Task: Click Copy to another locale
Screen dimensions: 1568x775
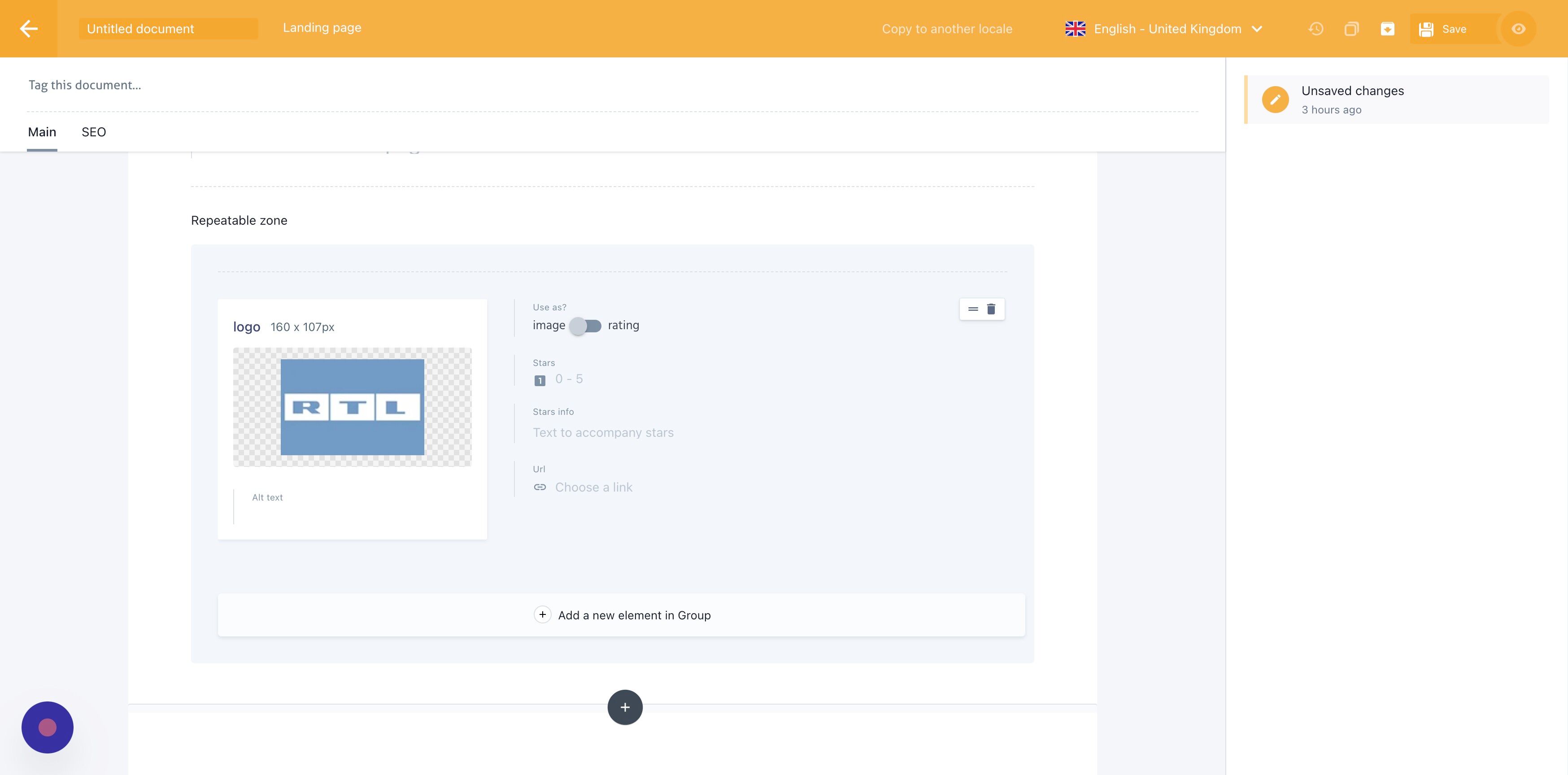Action: [x=946, y=29]
